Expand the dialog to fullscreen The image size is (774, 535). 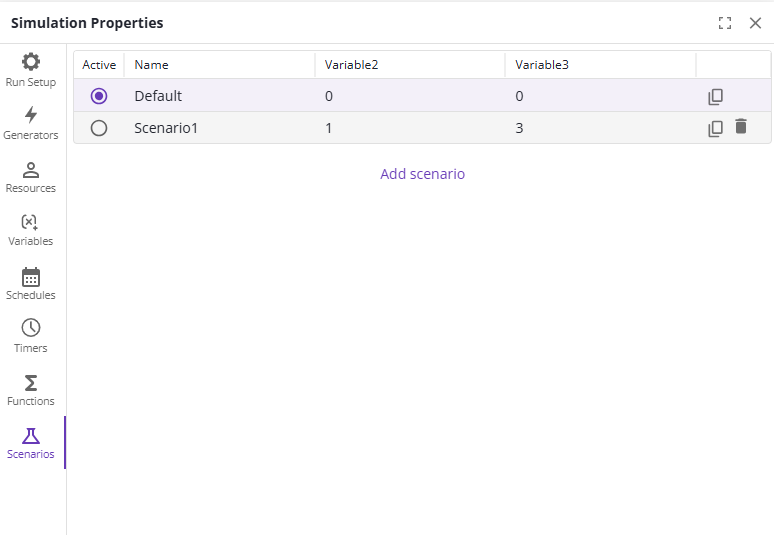click(725, 23)
